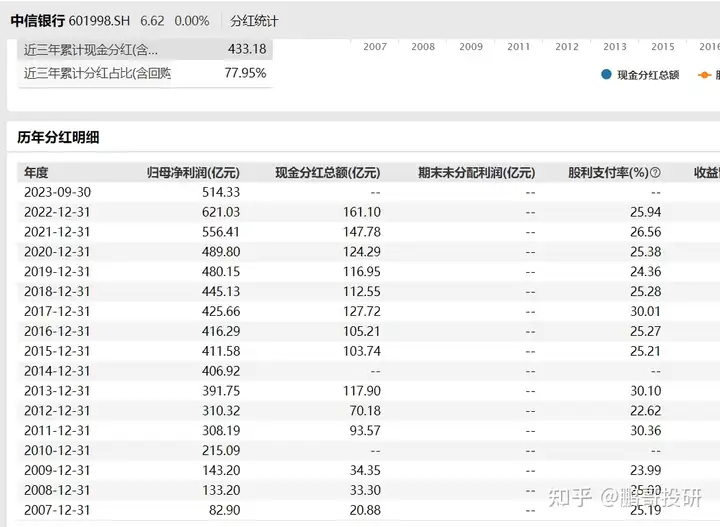Select the 2023-09-30 row date
720x527 pixels.
[x=57, y=192]
